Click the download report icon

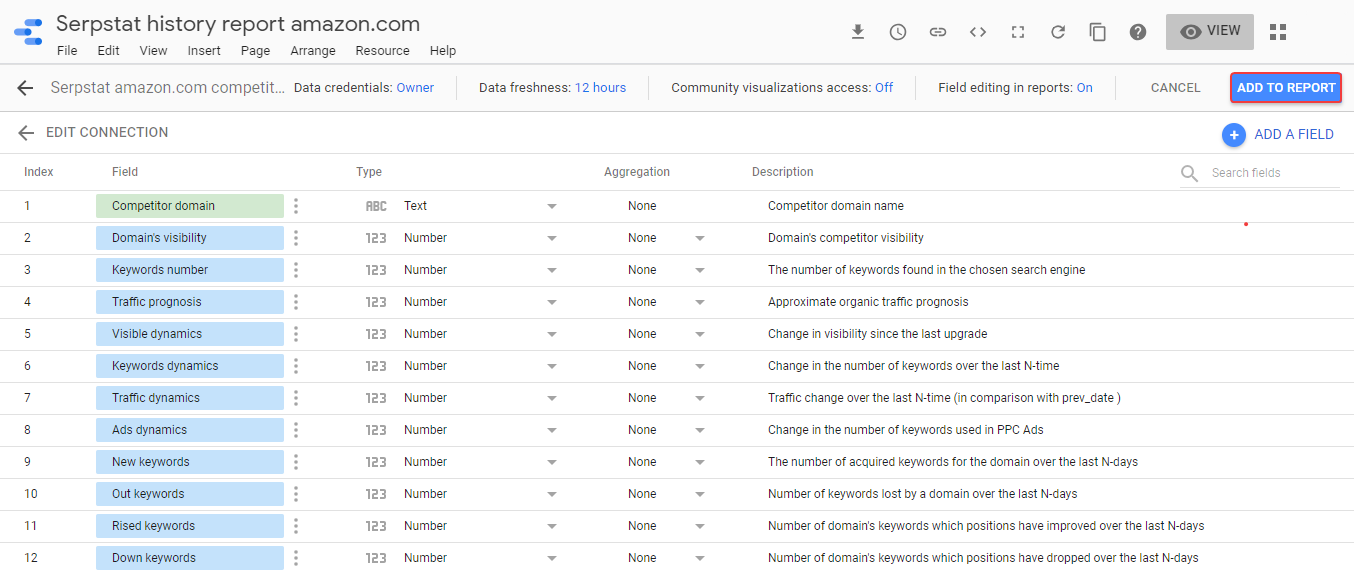click(x=858, y=32)
